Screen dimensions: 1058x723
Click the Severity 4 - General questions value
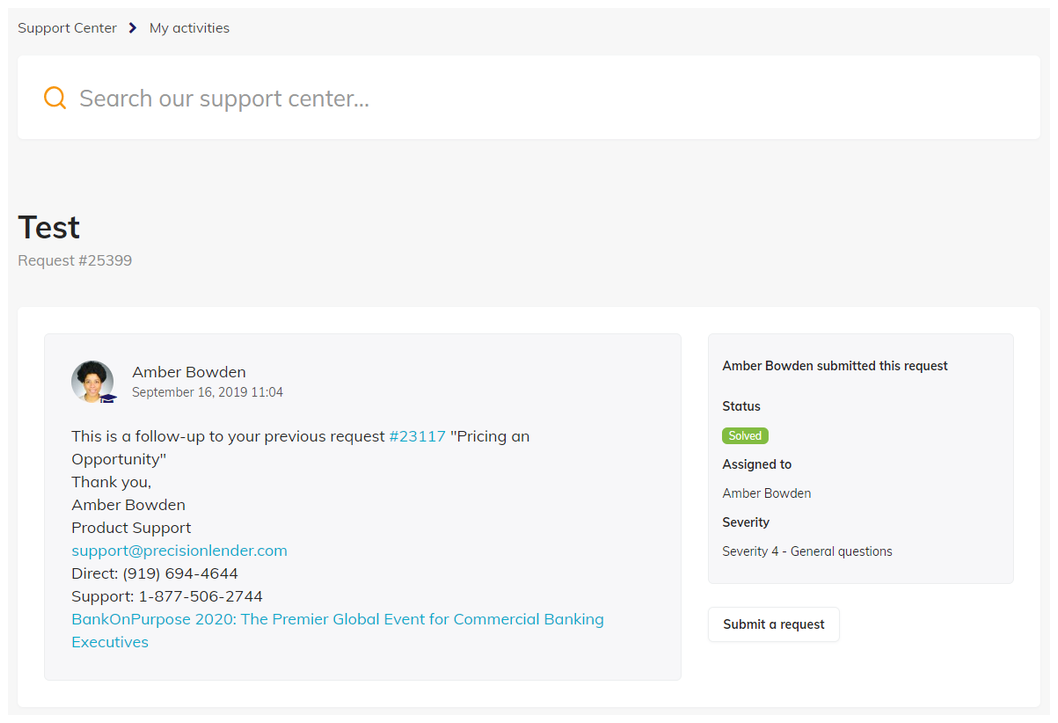pos(807,551)
